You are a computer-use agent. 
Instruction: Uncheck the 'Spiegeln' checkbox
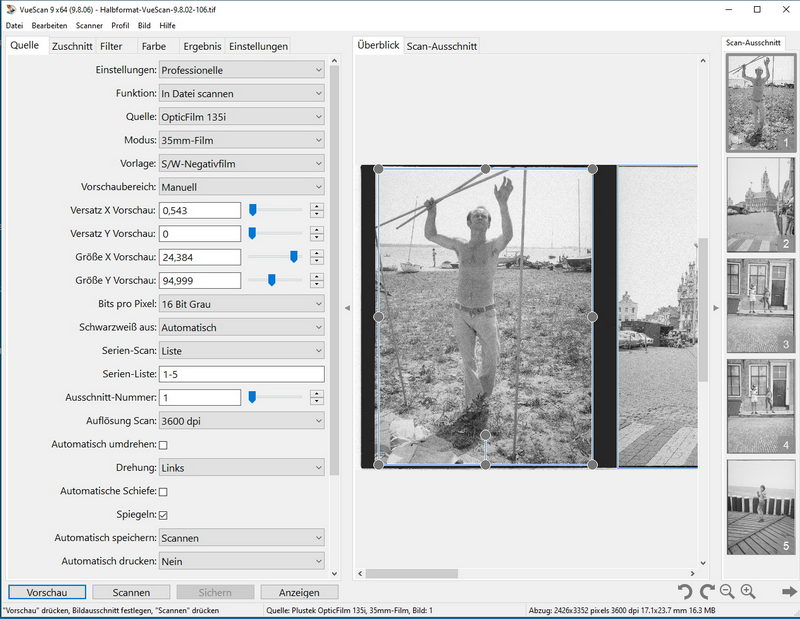pos(163,515)
